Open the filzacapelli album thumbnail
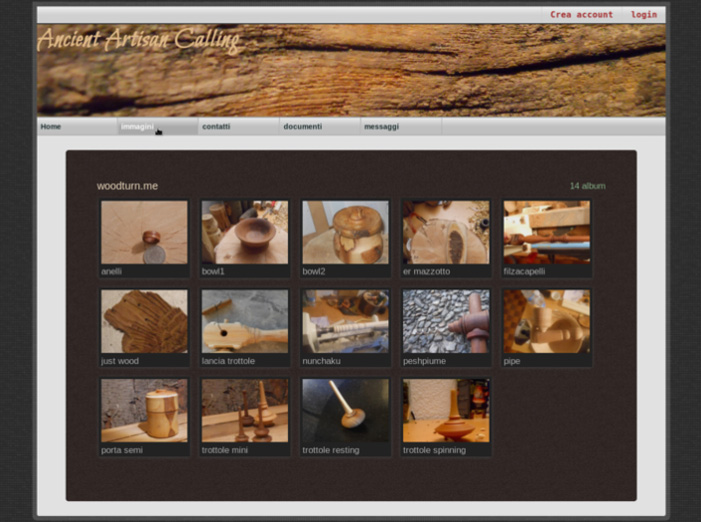The height and width of the screenshot is (522, 701). point(546,232)
